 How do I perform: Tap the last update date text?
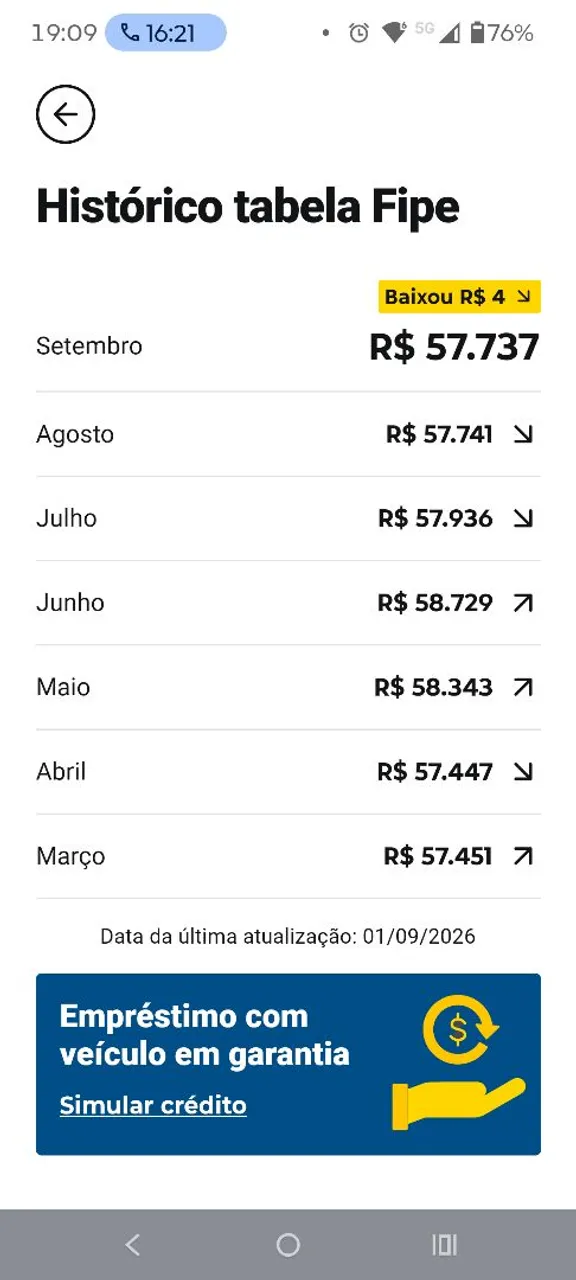click(288, 937)
